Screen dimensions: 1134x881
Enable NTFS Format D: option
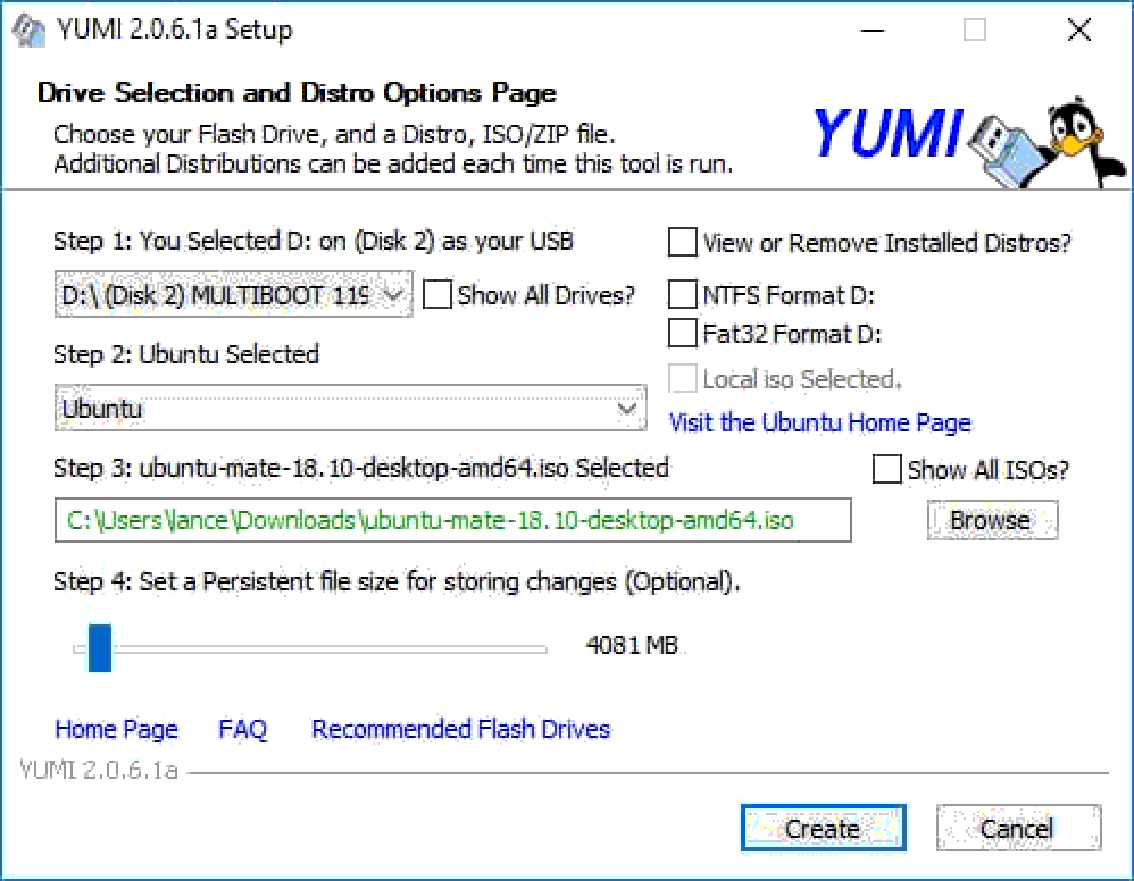tap(683, 295)
